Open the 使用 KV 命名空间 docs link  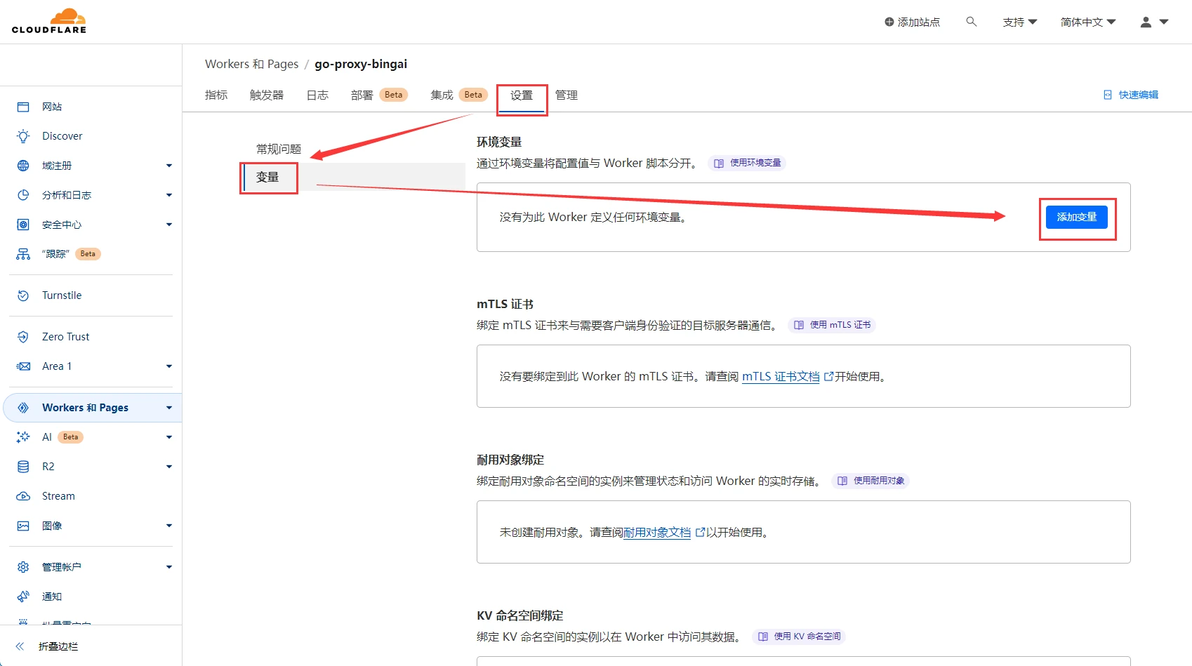click(799, 636)
